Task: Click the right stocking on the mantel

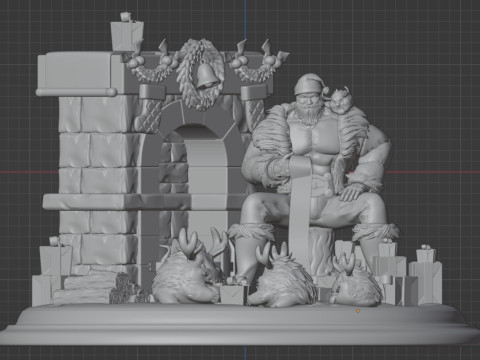Action: click(x=254, y=107)
